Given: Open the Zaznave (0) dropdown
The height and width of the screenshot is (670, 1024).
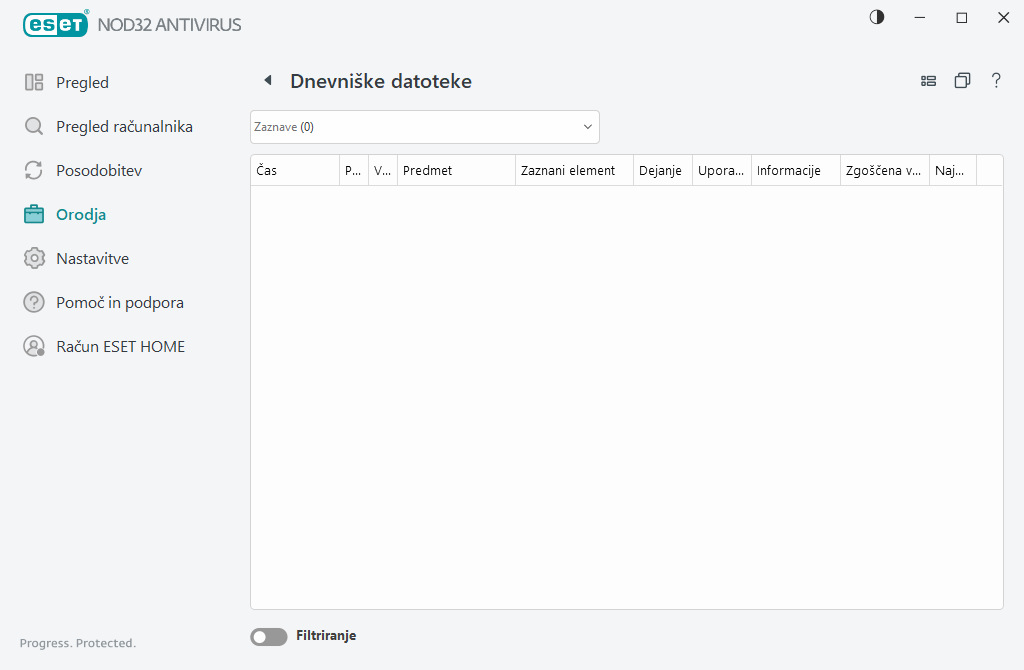Looking at the screenshot, I should (x=424, y=127).
